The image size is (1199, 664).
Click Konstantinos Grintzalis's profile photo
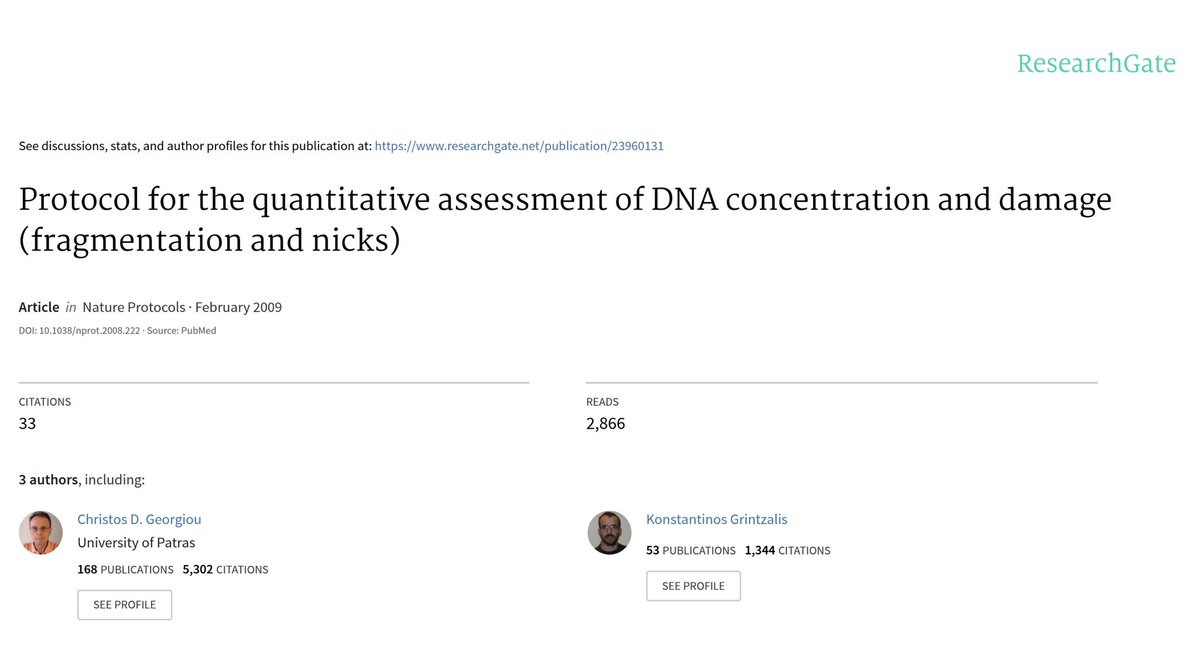pyautogui.click(x=609, y=532)
